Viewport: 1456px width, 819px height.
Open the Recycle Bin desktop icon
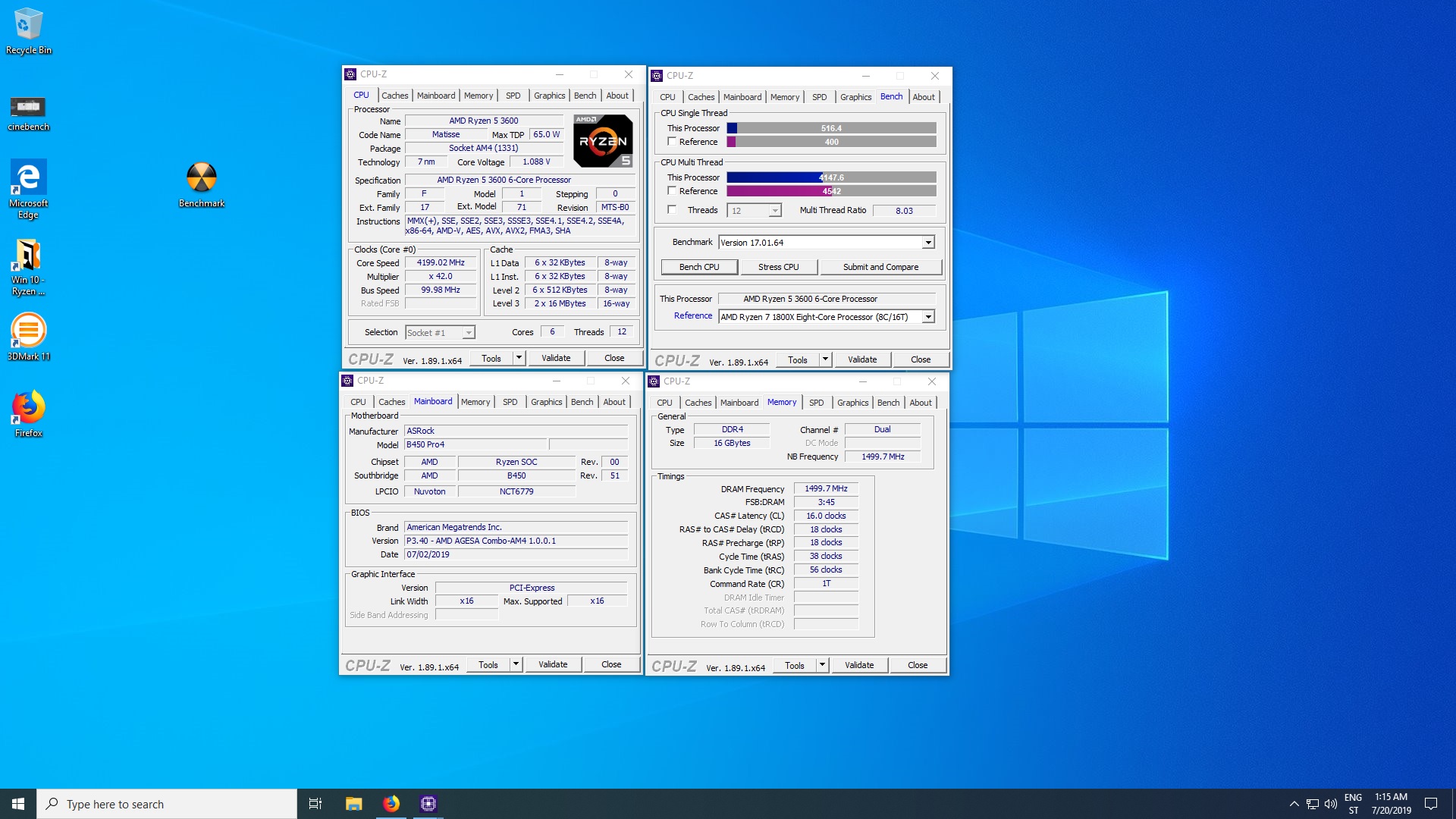tap(28, 32)
